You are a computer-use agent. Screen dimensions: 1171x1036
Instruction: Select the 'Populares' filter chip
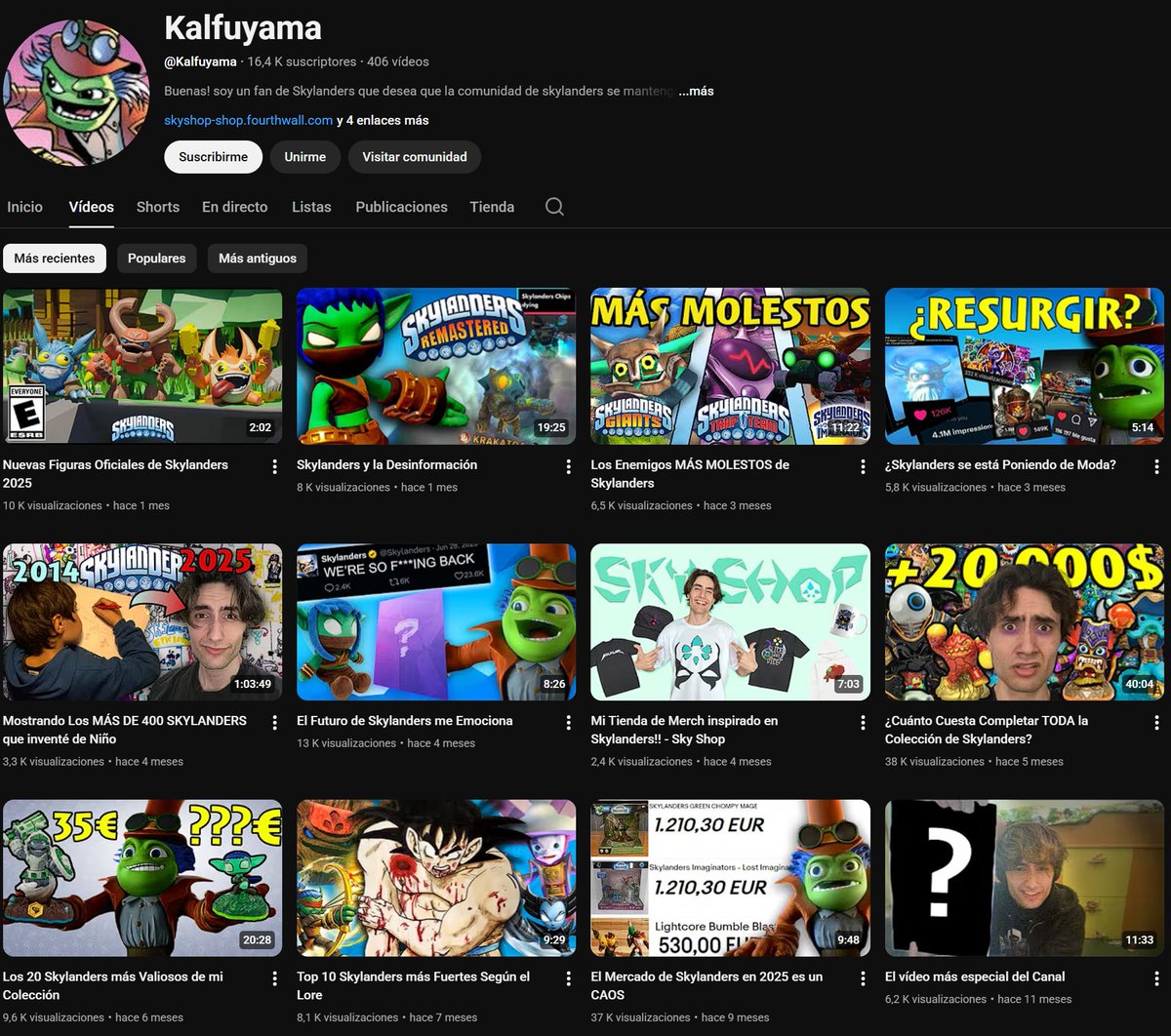pyautogui.click(x=156, y=258)
